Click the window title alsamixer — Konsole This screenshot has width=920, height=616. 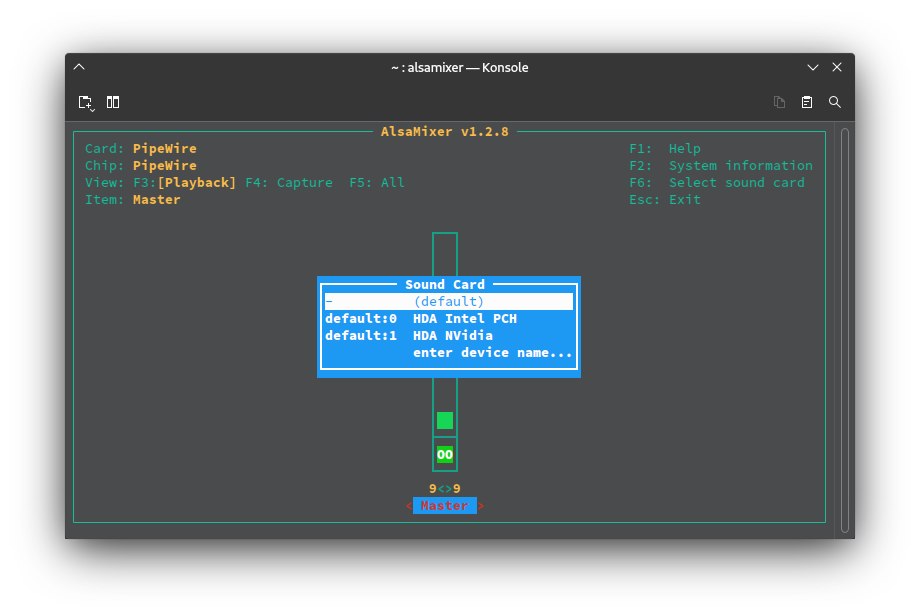(x=459, y=67)
